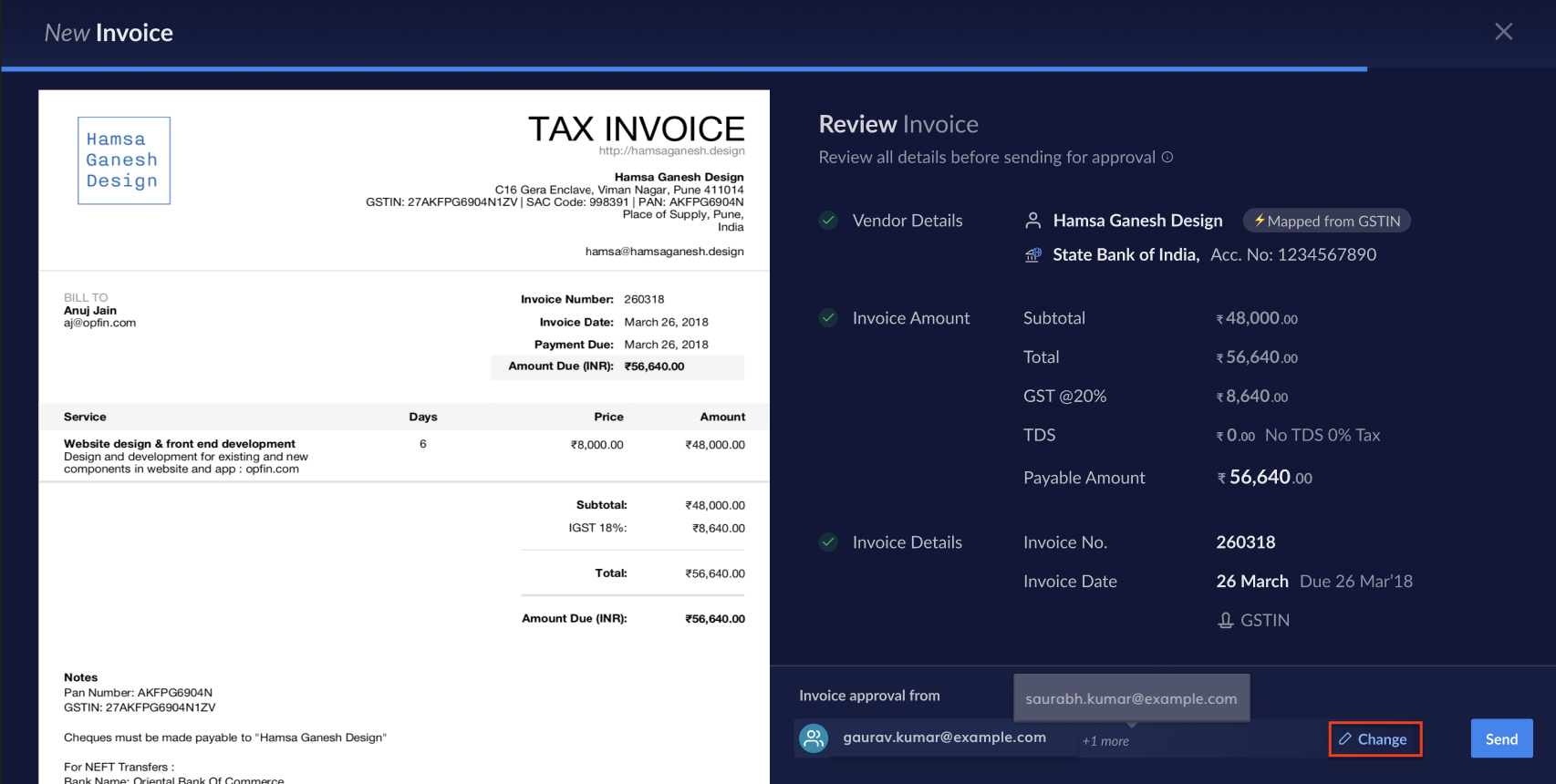Click Pan Number: AKFPG6904N note
Image resolution: width=1556 pixels, height=784 pixels.
[138, 693]
